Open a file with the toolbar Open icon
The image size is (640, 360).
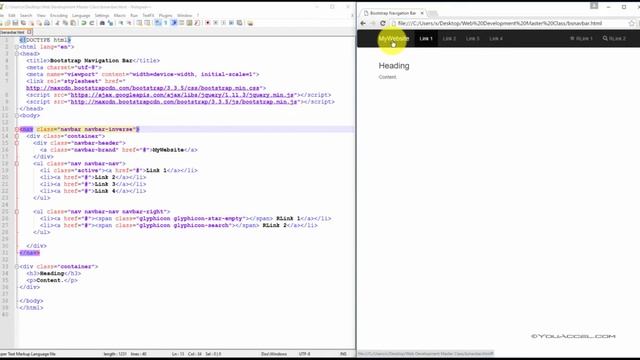pyautogui.click(x=7, y=23)
